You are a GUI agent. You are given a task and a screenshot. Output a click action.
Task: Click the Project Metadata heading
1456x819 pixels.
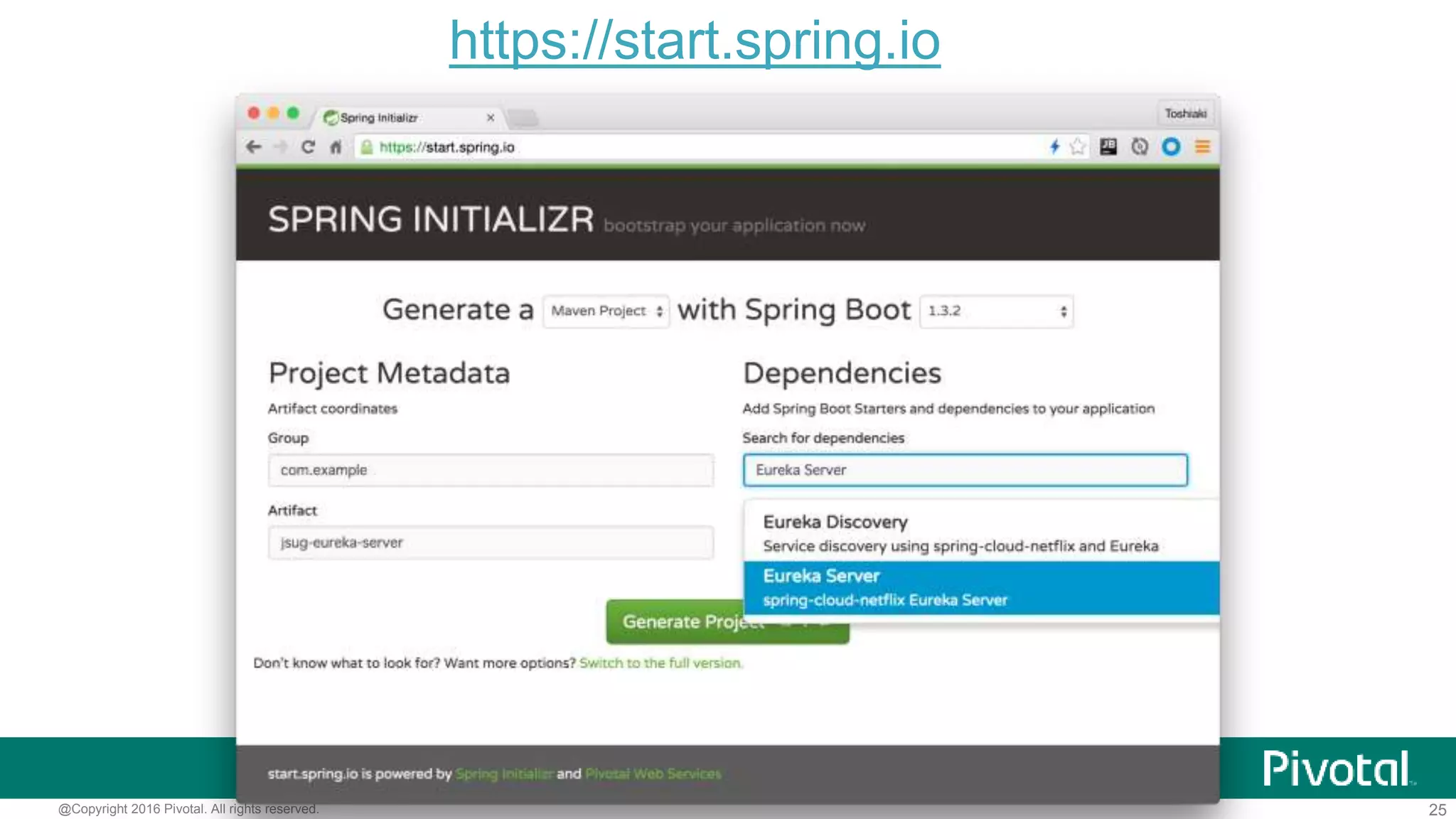click(389, 374)
